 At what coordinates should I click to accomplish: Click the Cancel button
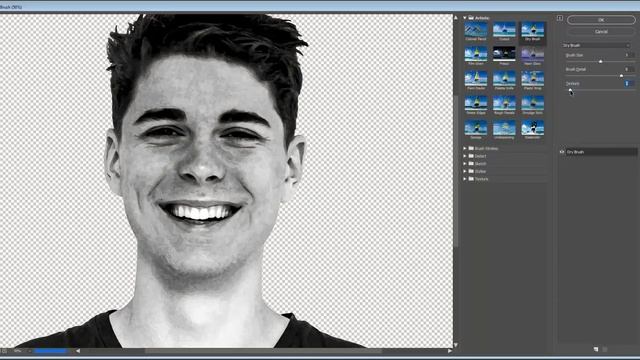601,31
